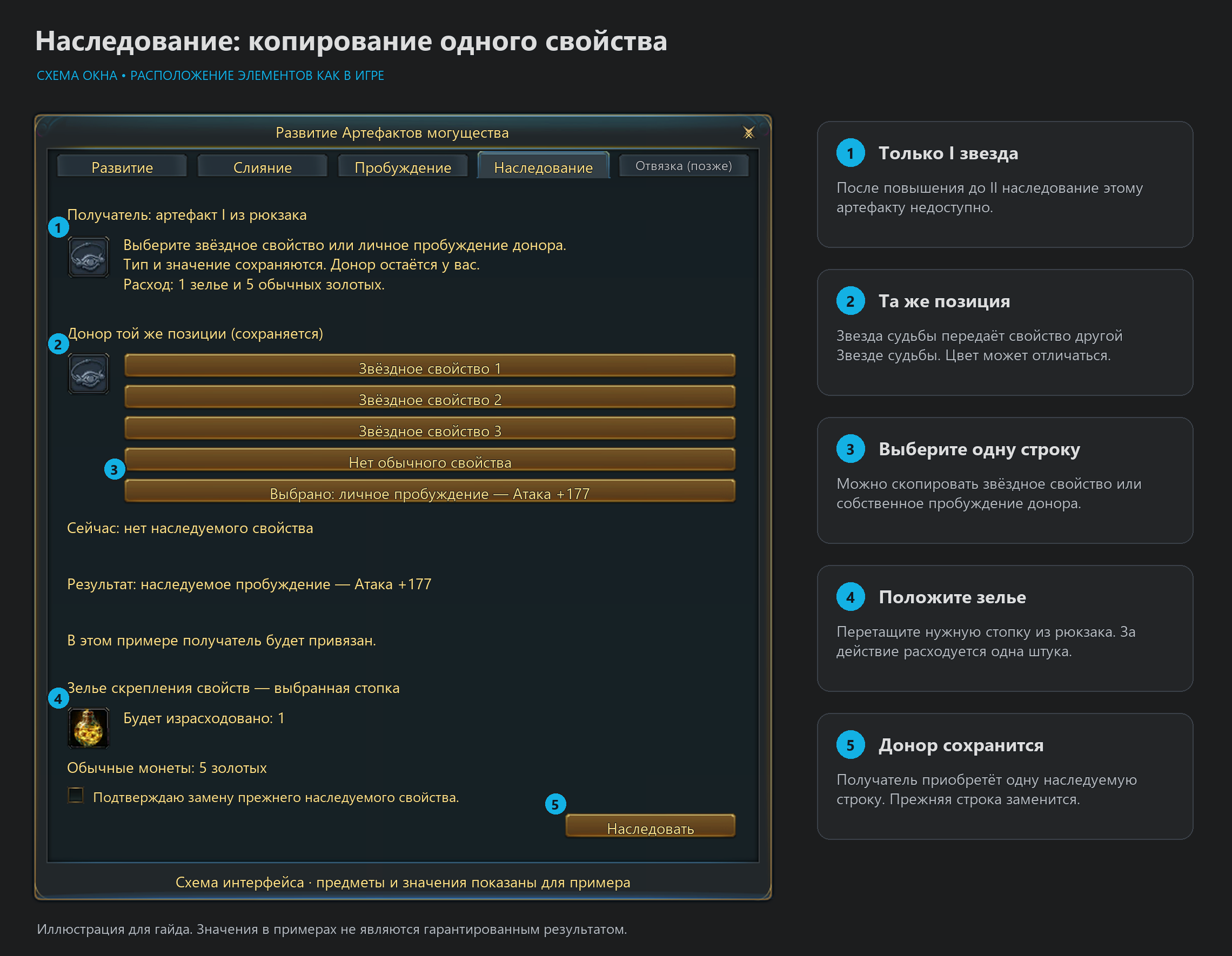Open the Отвязка (позже) tab
This screenshot has height=956, width=1232.
(x=684, y=166)
